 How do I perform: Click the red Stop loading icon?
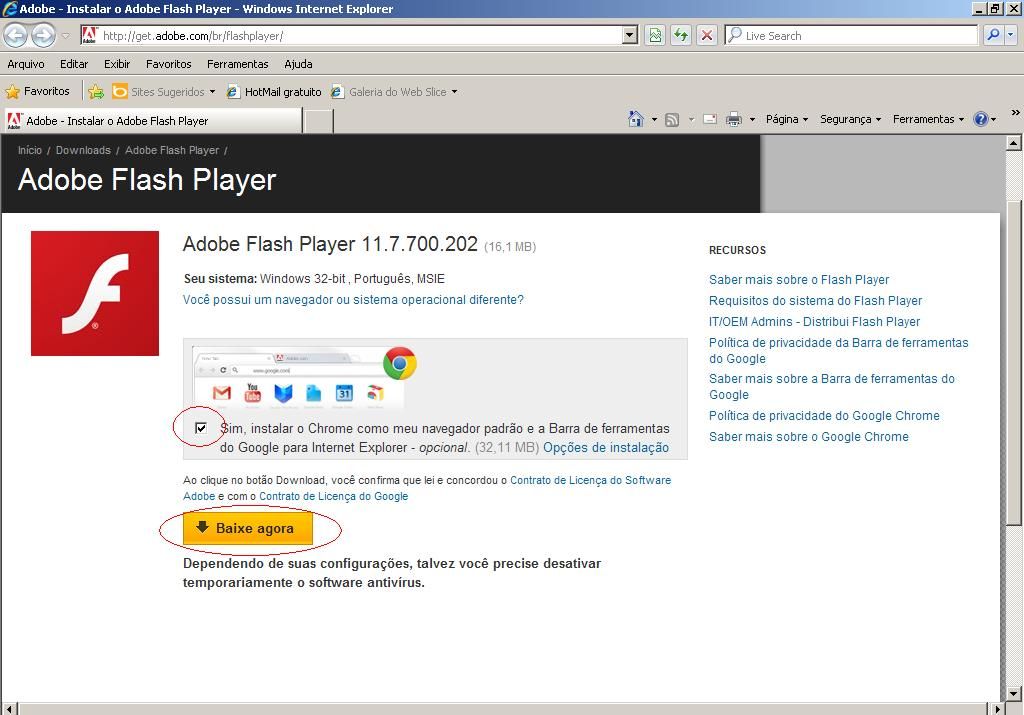(x=707, y=35)
